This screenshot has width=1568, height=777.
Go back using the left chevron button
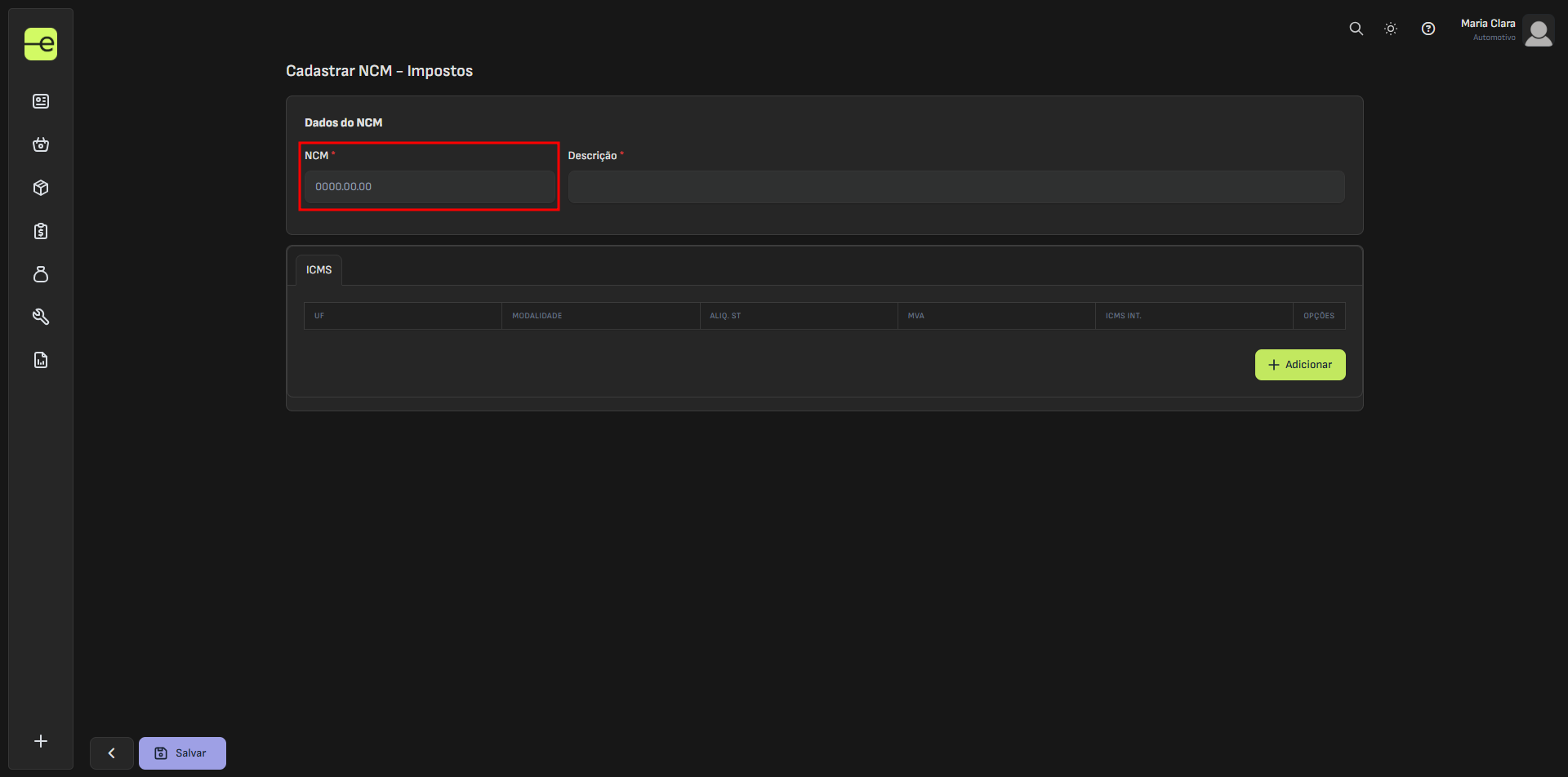(112, 753)
